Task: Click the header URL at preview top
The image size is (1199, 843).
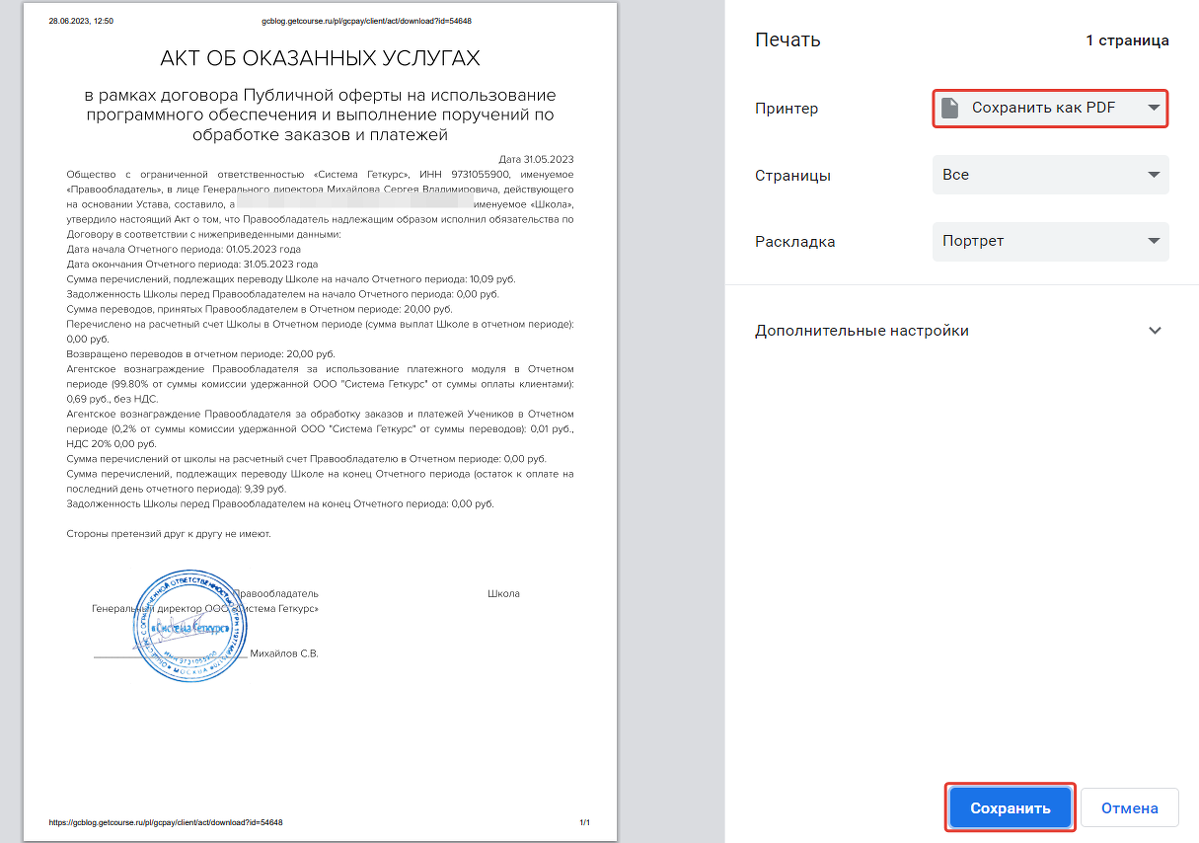Action: click(366, 21)
